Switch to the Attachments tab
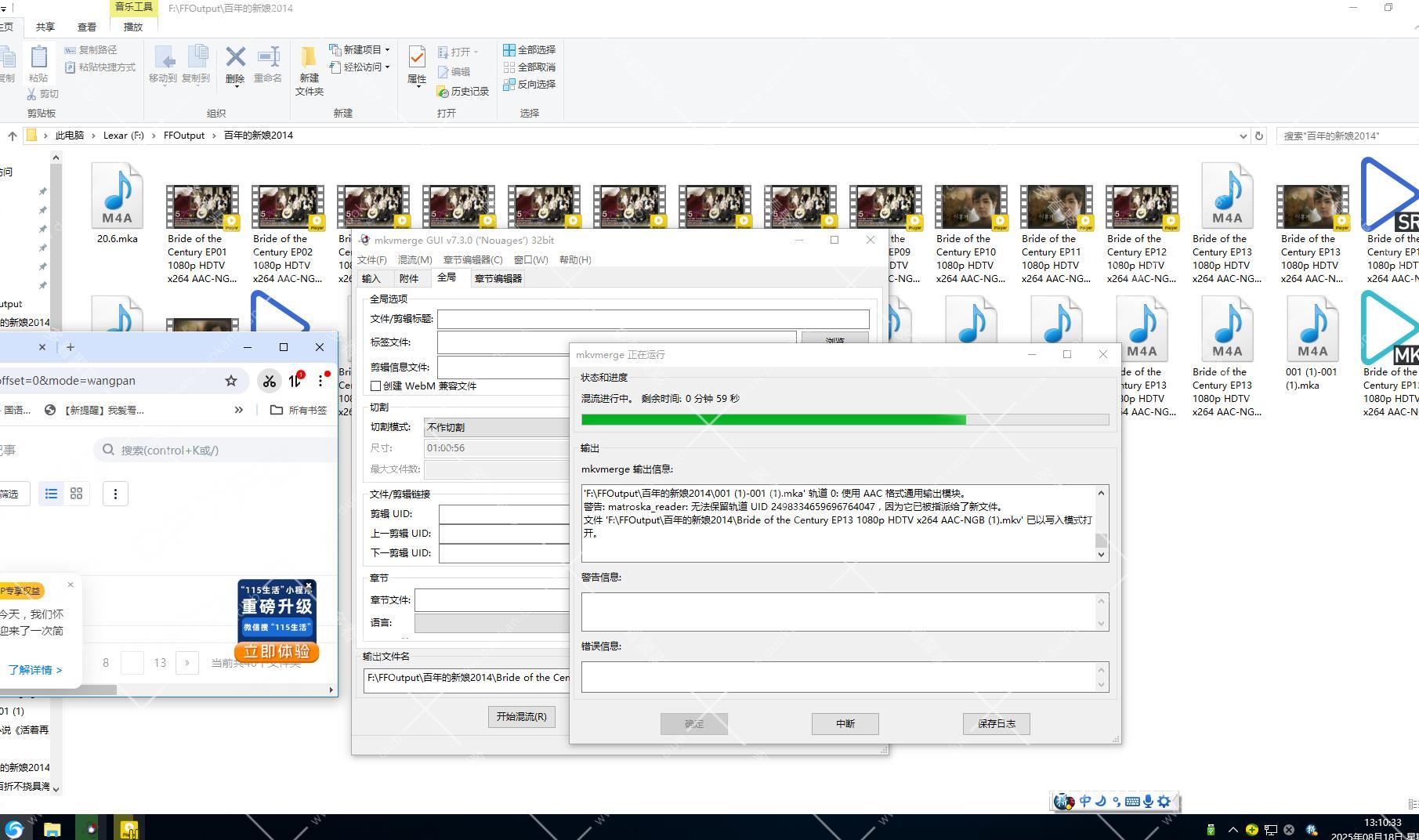The height and width of the screenshot is (840, 1419). (x=408, y=279)
